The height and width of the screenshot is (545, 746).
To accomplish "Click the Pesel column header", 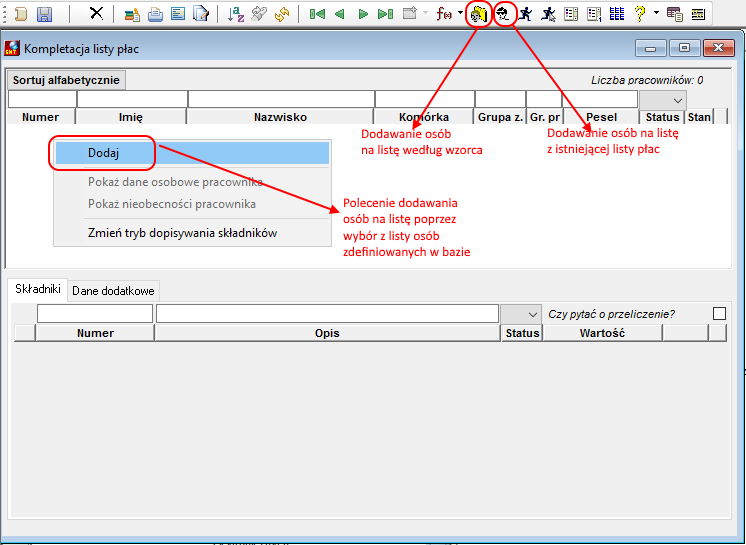I will [601, 117].
